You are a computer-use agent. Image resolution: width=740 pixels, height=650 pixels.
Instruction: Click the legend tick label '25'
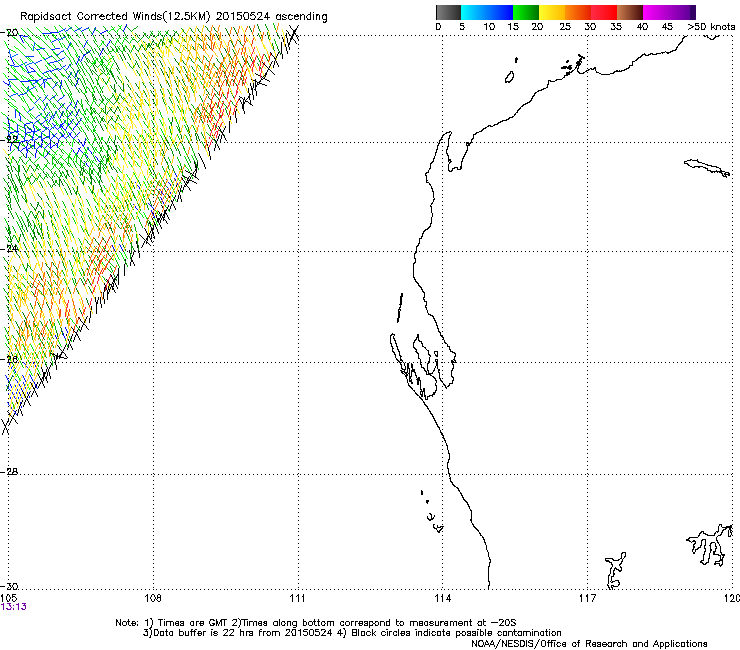coord(565,27)
